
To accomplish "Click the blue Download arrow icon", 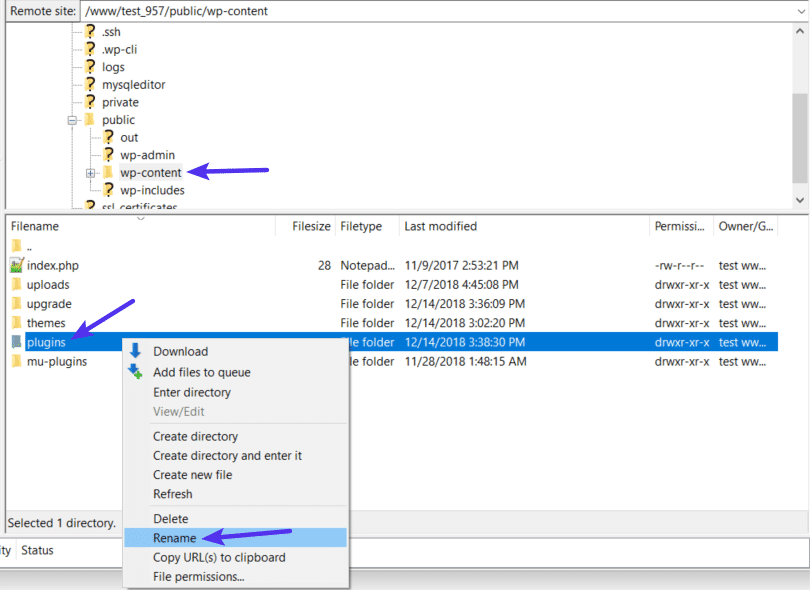I will 133,351.
